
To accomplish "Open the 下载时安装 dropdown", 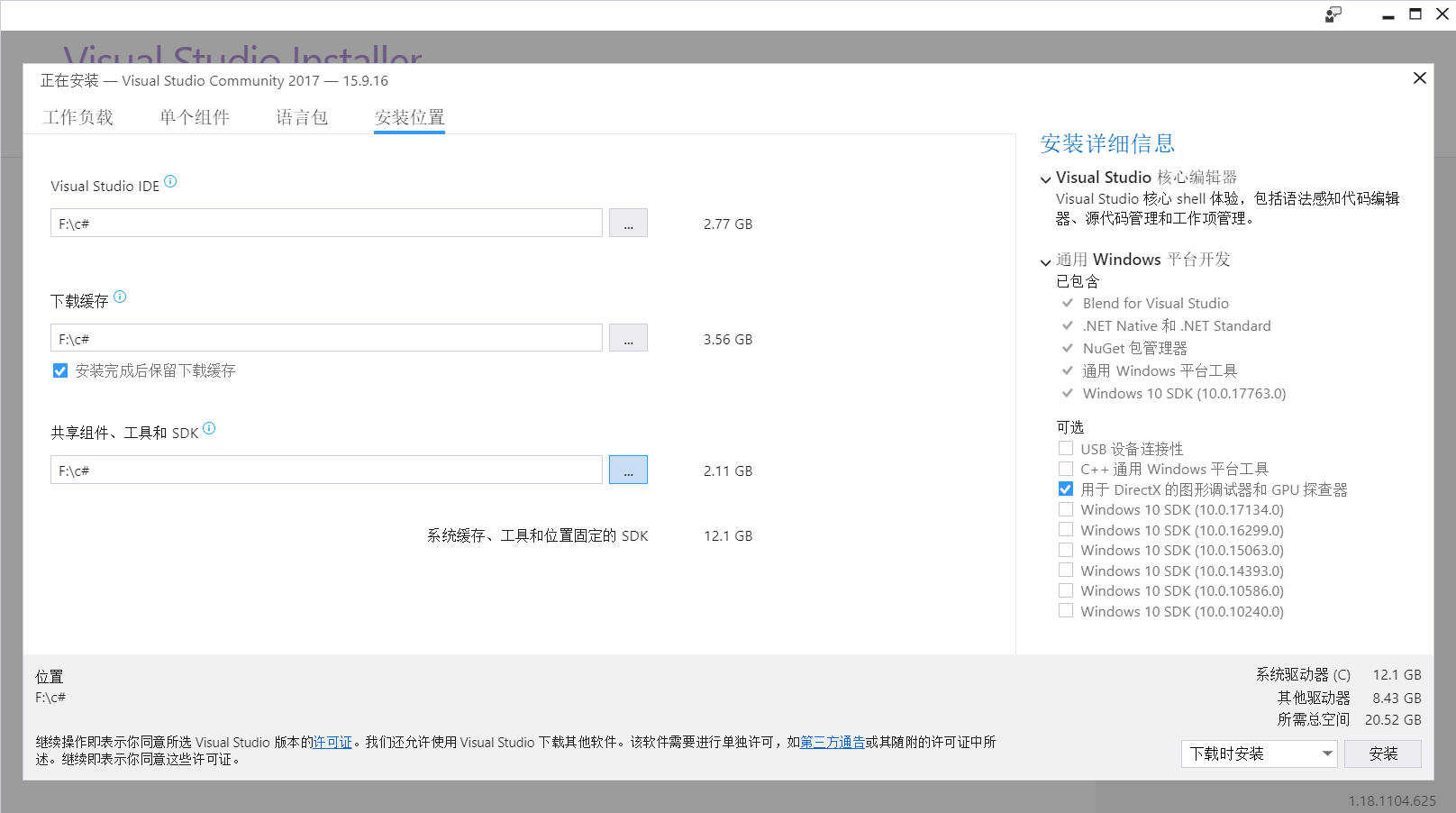I will (x=1259, y=754).
